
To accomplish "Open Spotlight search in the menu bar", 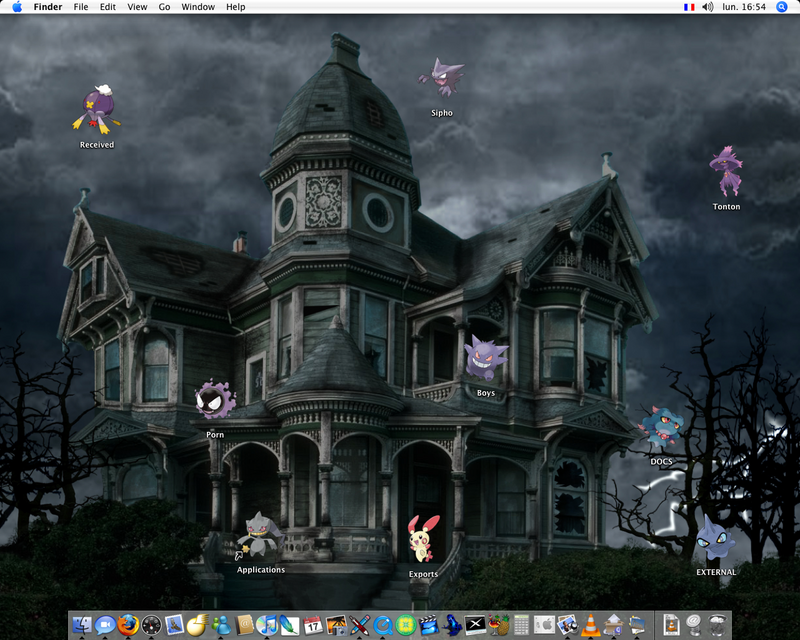I will click(x=782, y=7).
